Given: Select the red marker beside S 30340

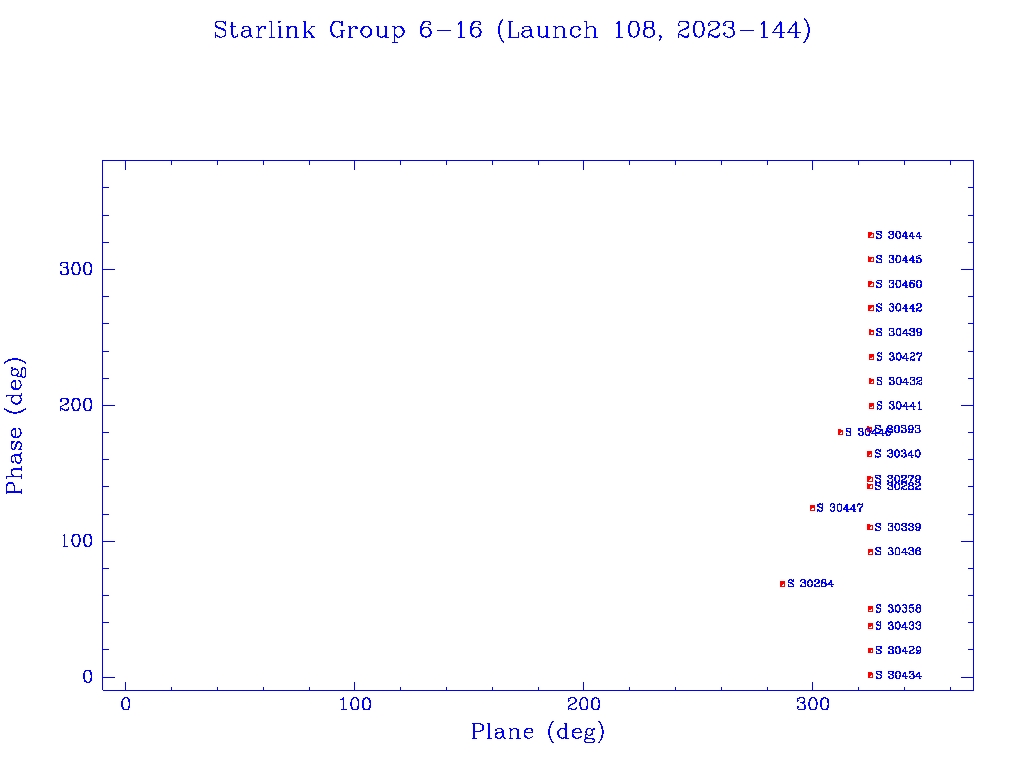Looking at the screenshot, I should pos(869,454).
